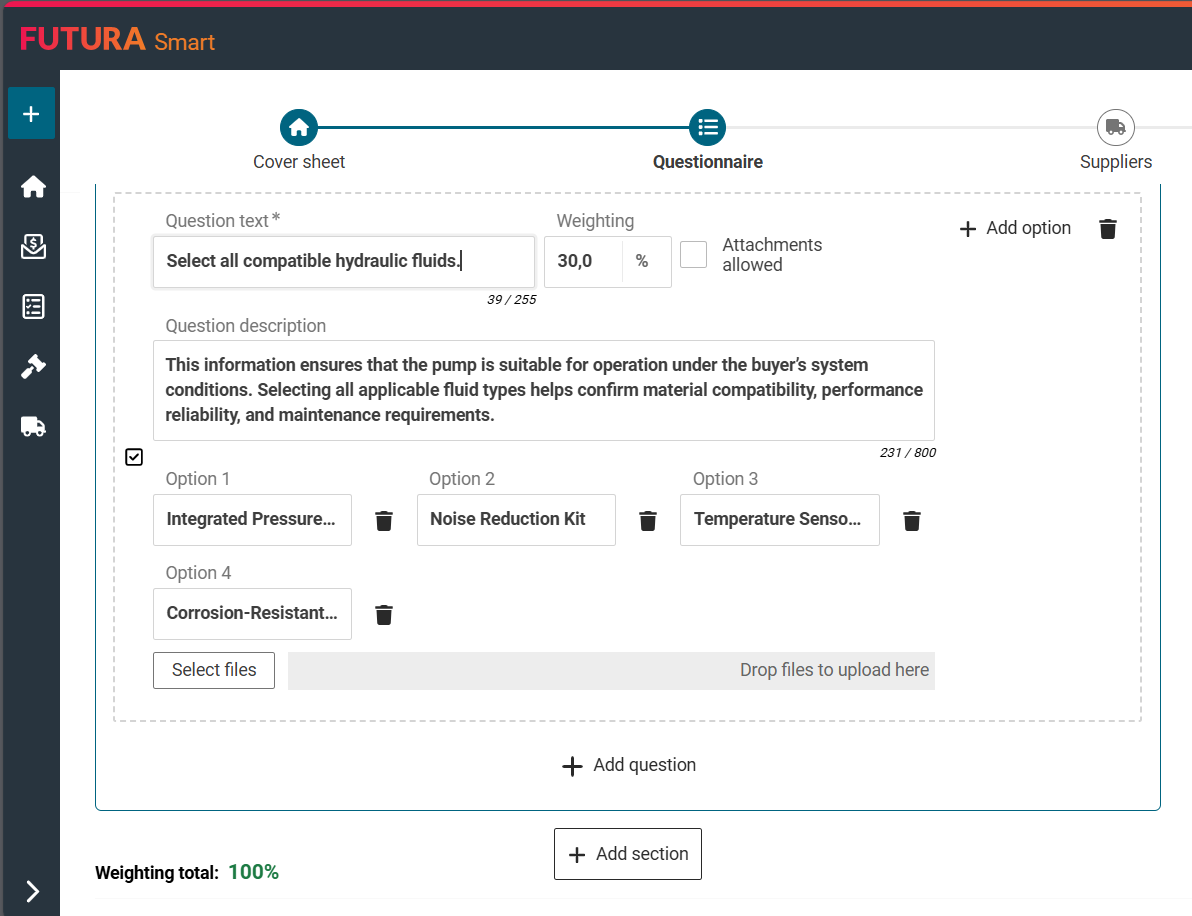The height and width of the screenshot is (916, 1192).
Task: Click the multi-select checkbox type icon
Action: [x=134, y=457]
